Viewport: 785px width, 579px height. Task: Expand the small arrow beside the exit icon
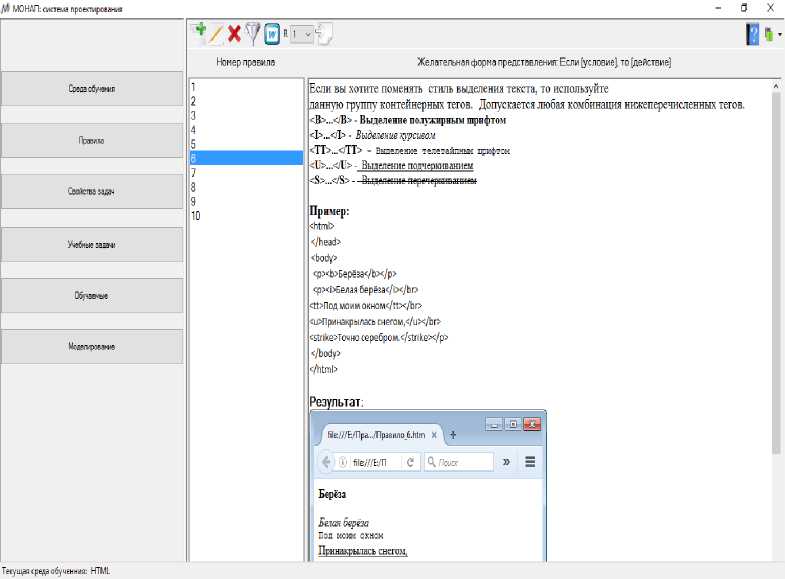(779, 35)
